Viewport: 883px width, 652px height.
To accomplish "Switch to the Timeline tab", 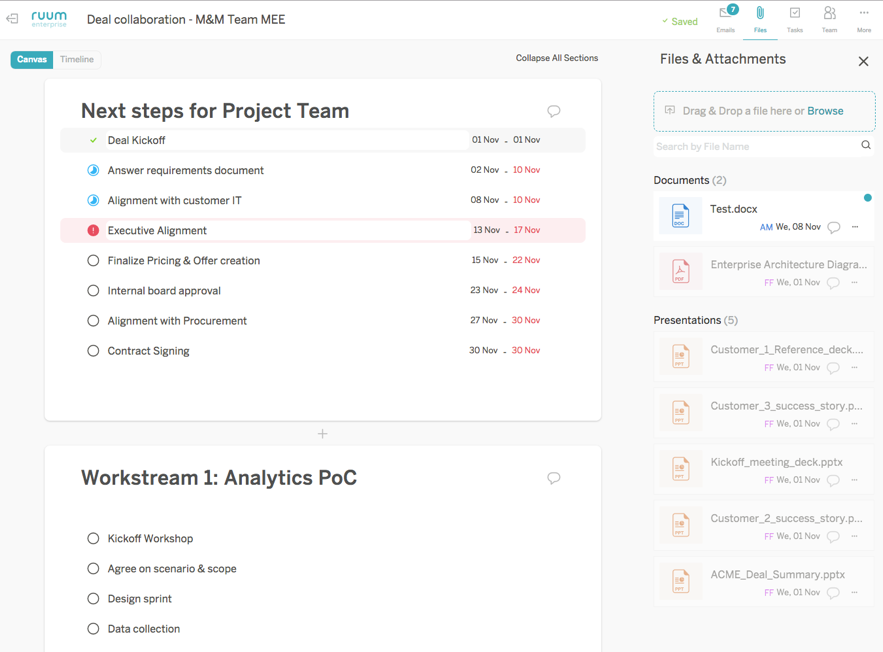I will [x=77, y=60].
